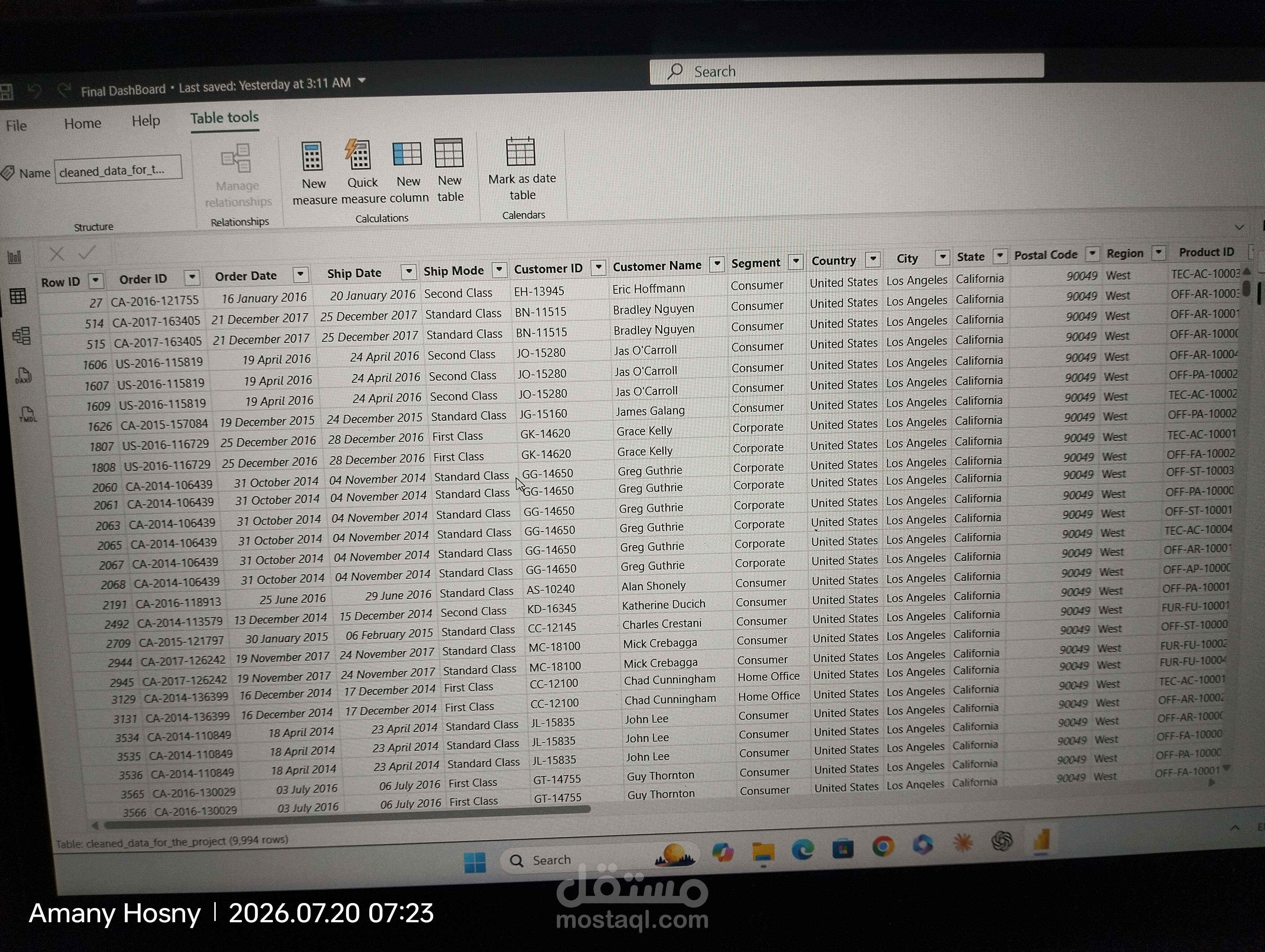Open the State column filter dropdown
The image size is (1265, 952).
pos(1000,256)
